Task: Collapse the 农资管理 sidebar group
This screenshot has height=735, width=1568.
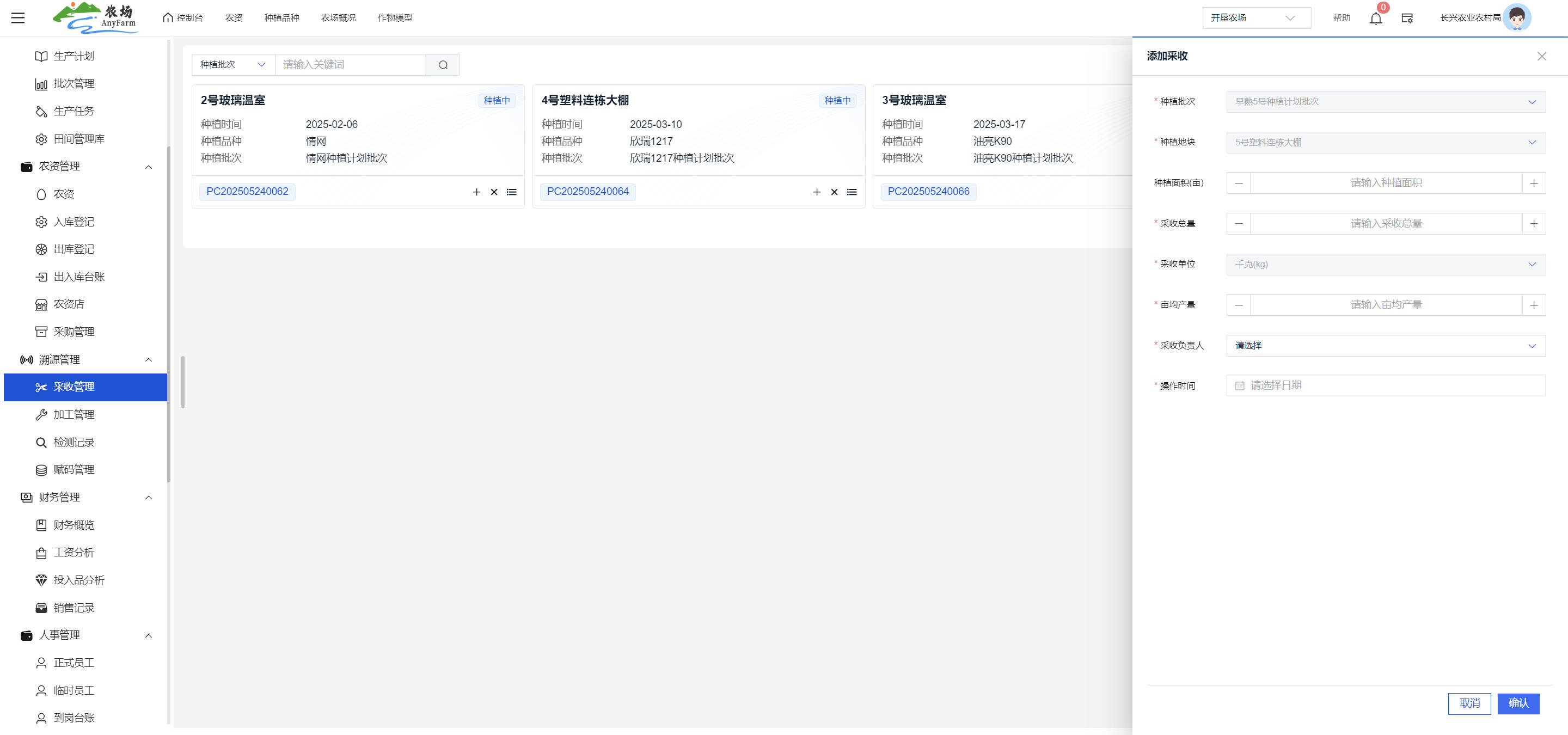Action: click(148, 167)
